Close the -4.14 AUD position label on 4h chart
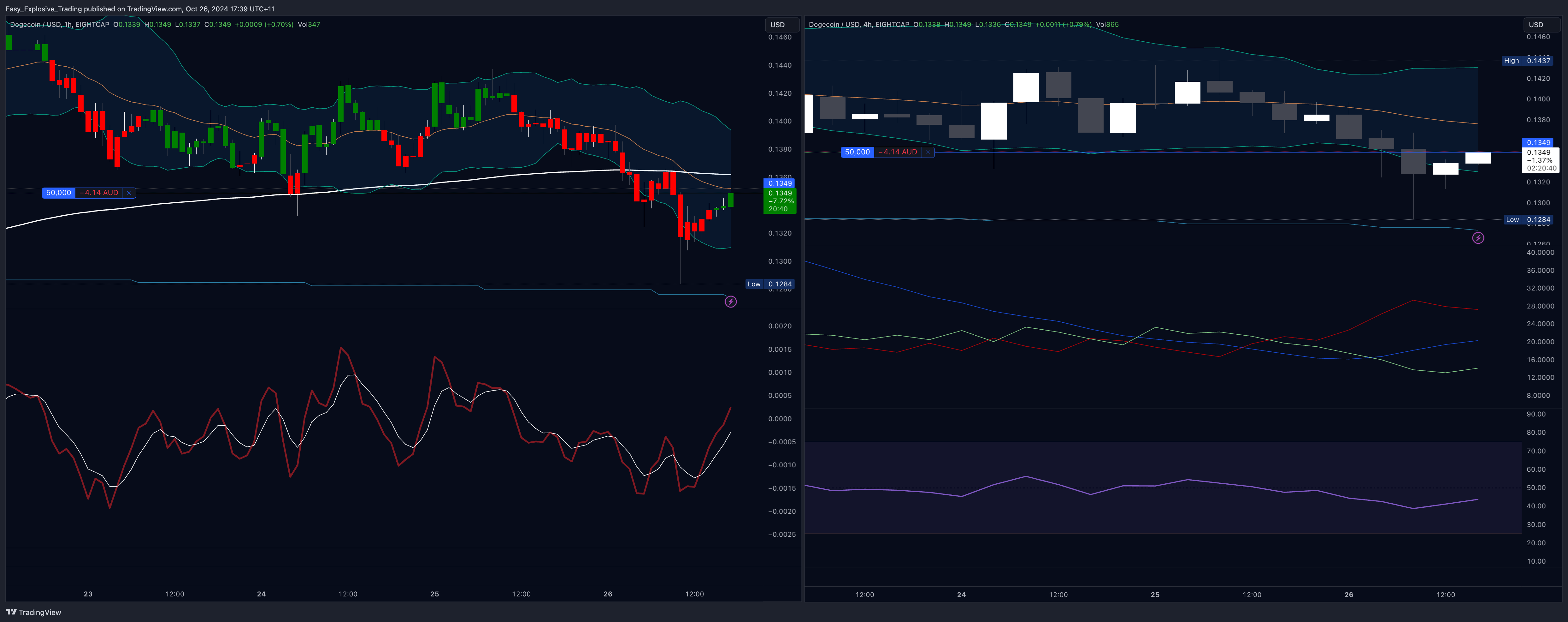This screenshot has width=1568, height=622. tap(928, 152)
